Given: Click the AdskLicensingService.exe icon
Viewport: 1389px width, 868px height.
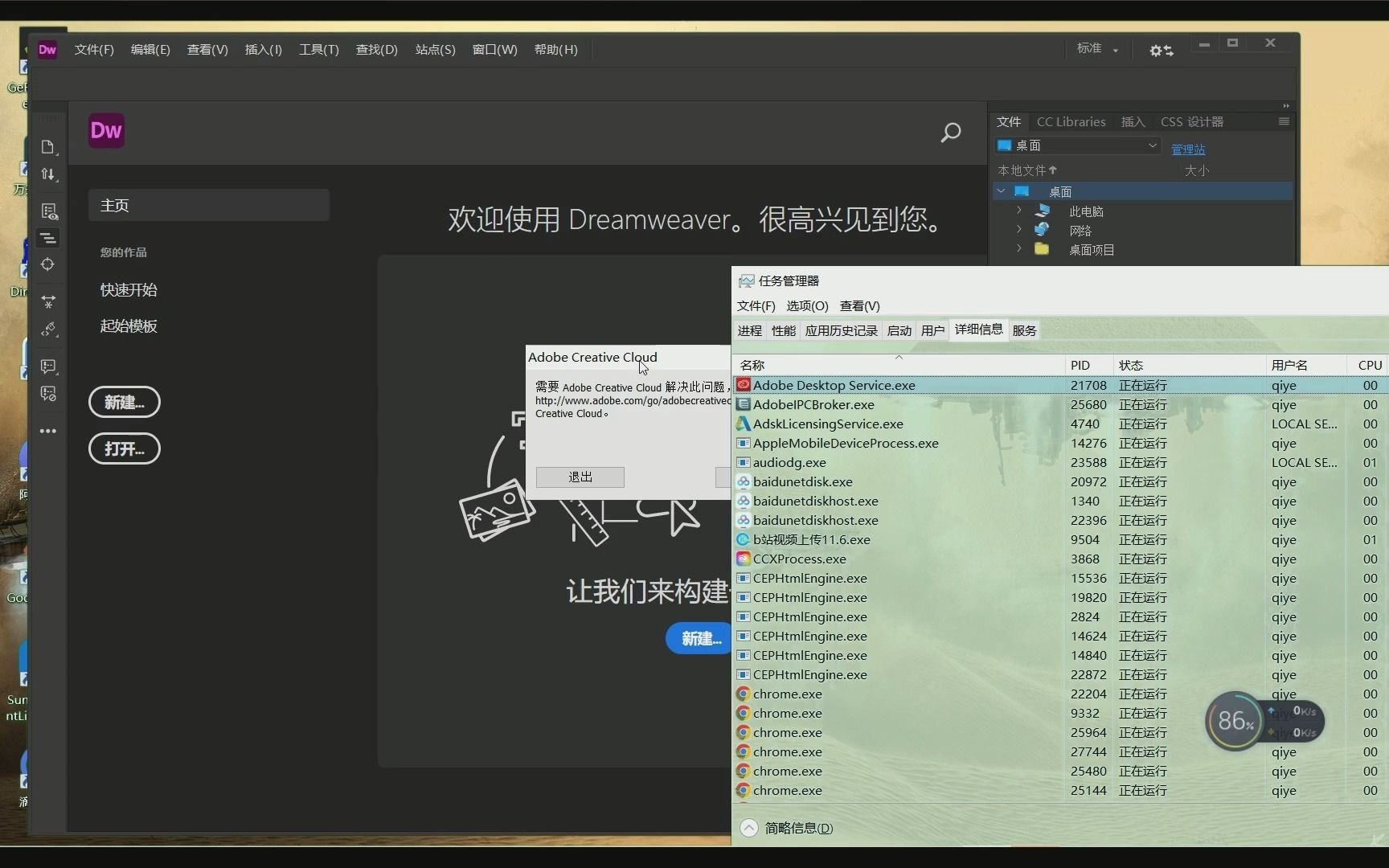Looking at the screenshot, I should click(x=744, y=424).
